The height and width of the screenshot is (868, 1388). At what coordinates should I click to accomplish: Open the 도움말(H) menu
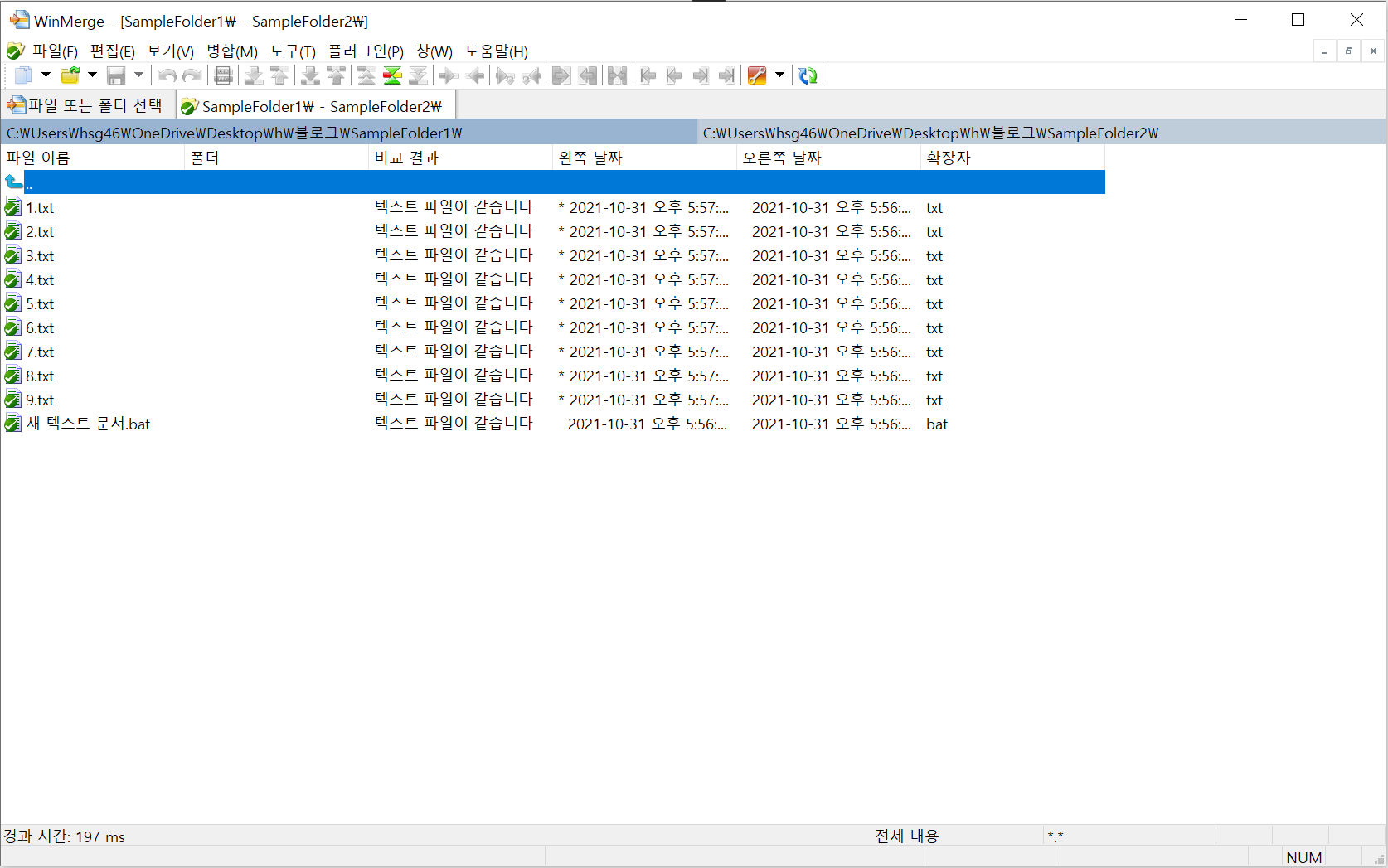click(x=496, y=51)
